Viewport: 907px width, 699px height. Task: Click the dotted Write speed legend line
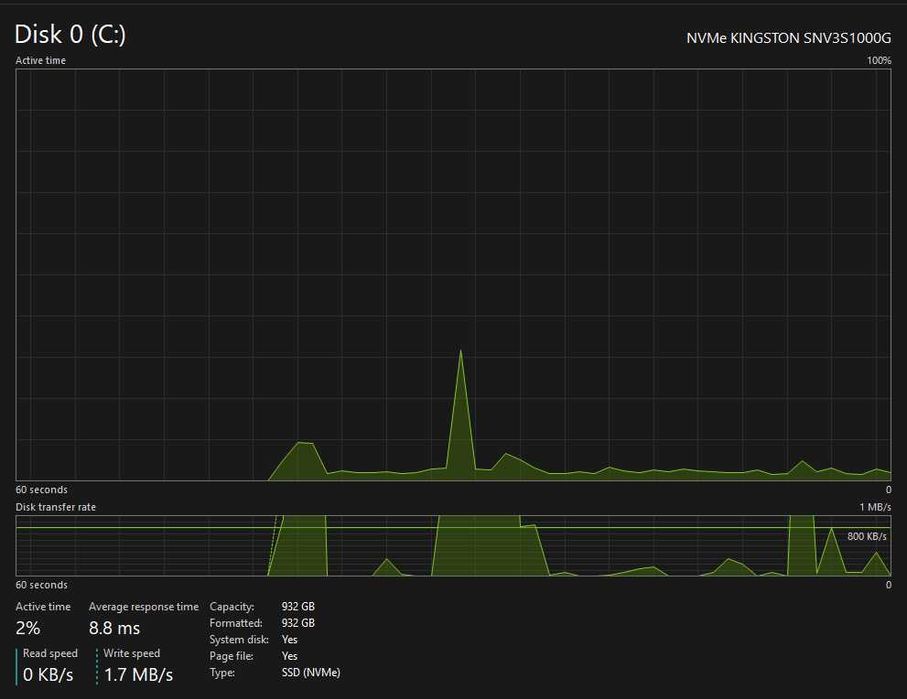97,667
